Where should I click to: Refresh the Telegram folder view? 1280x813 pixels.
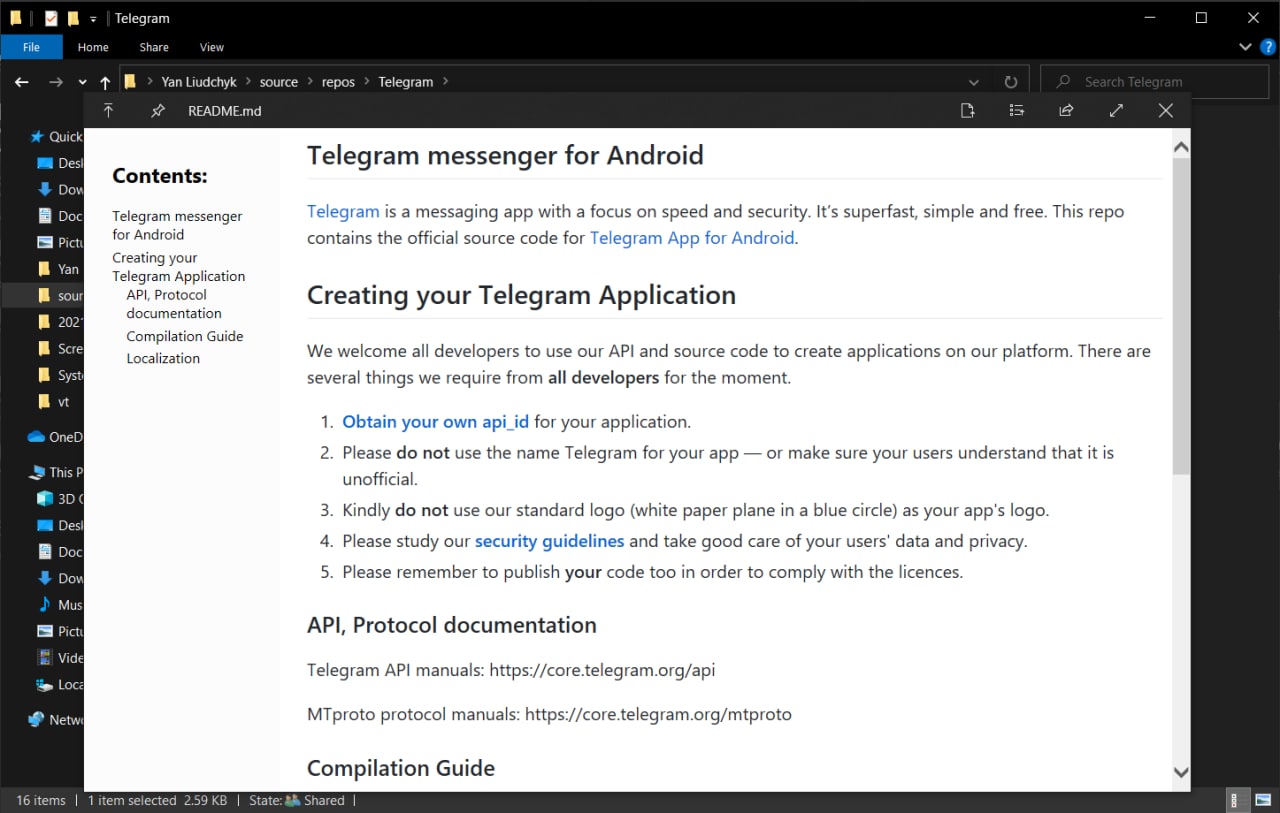[1010, 82]
